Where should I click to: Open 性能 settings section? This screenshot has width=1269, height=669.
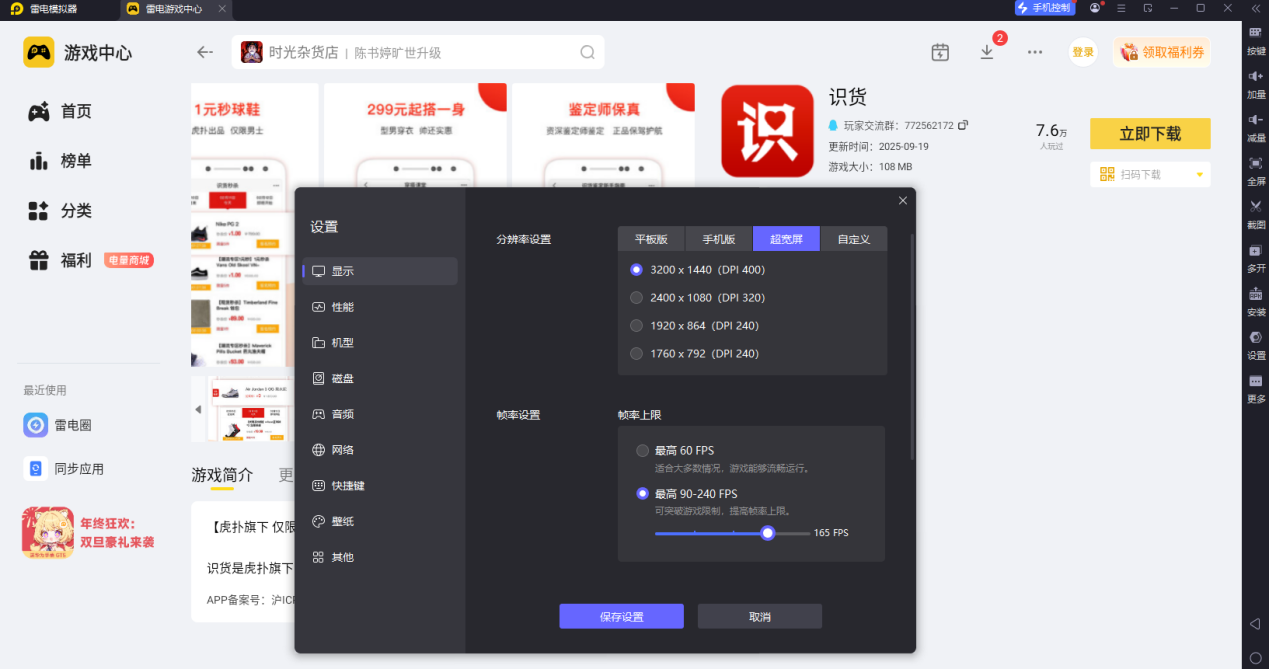[x=380, y=307]
